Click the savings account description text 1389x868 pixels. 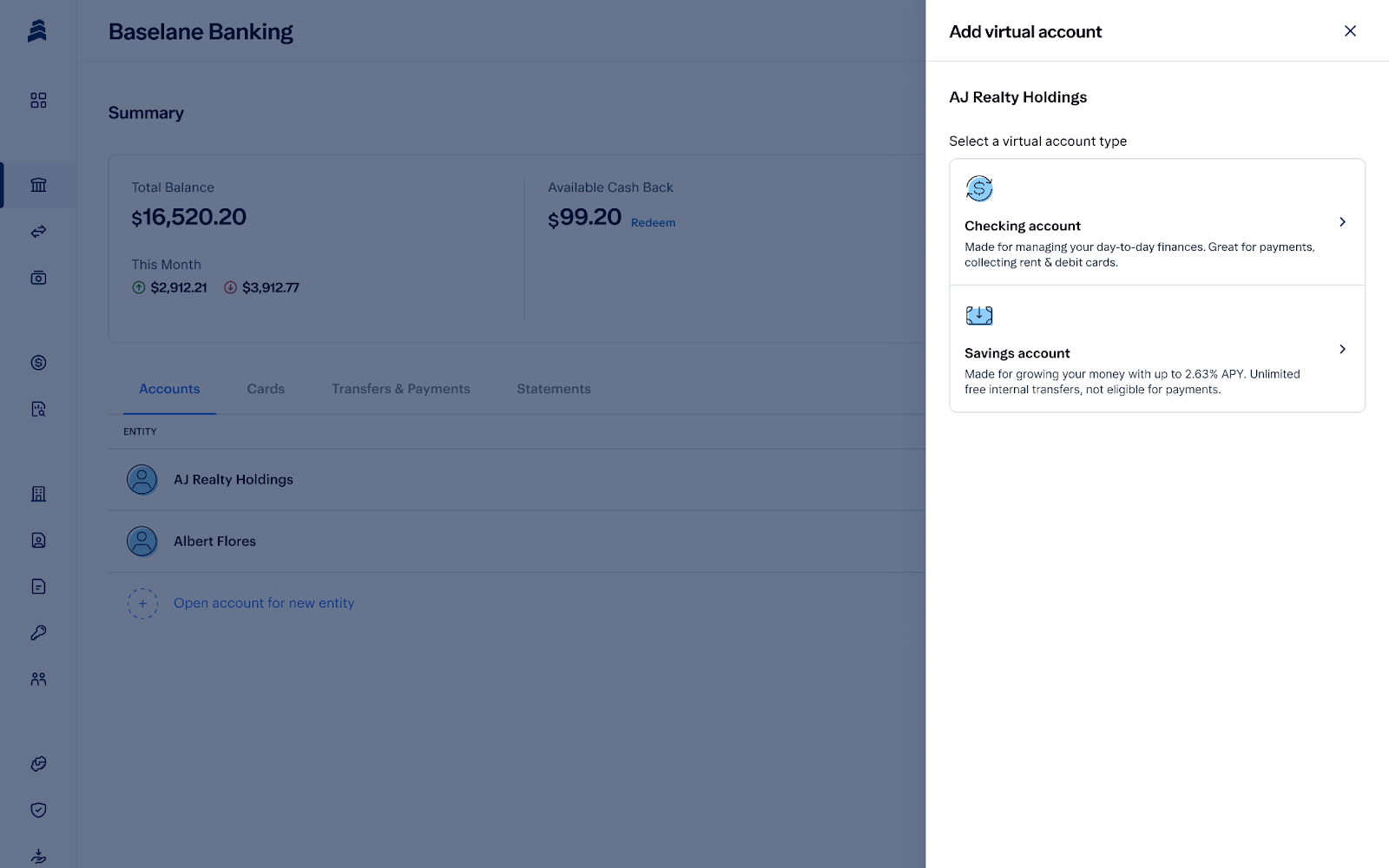[x=1132, y=382]
